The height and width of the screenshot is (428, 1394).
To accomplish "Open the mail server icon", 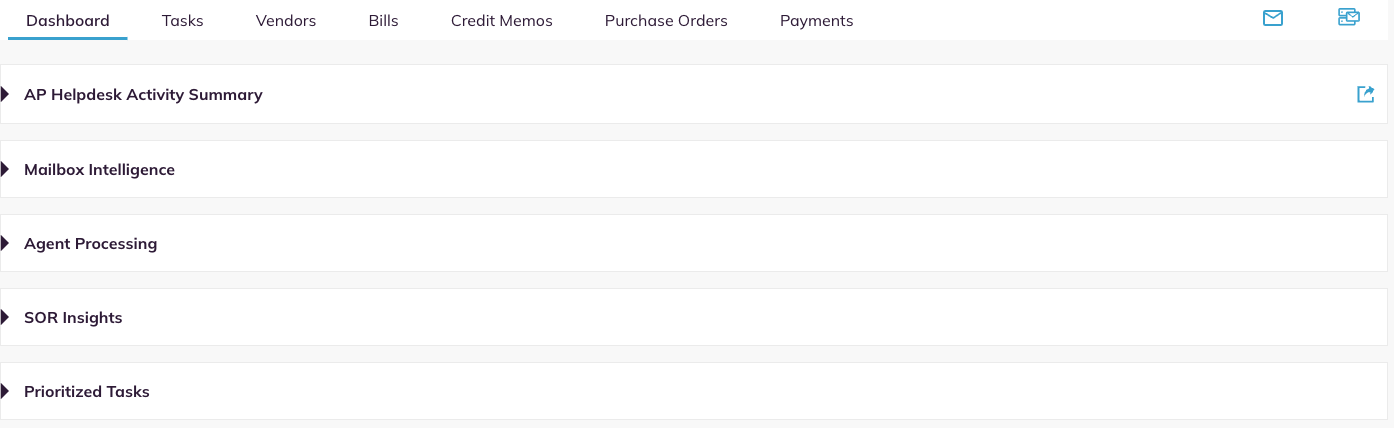I will pyautogui.click(x=1349, y=17).
